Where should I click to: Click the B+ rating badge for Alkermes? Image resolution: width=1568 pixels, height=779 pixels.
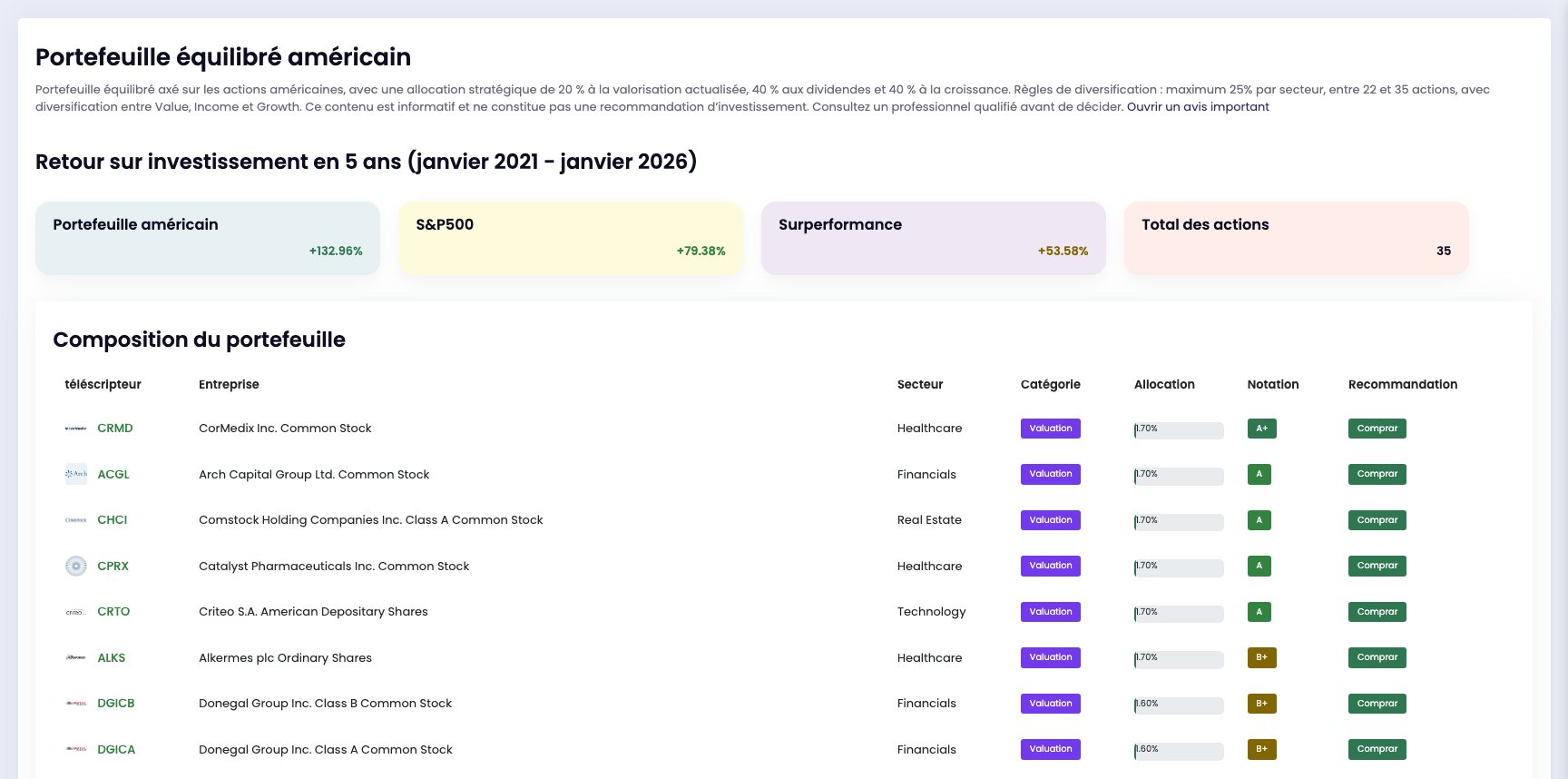click(1262, 657)
